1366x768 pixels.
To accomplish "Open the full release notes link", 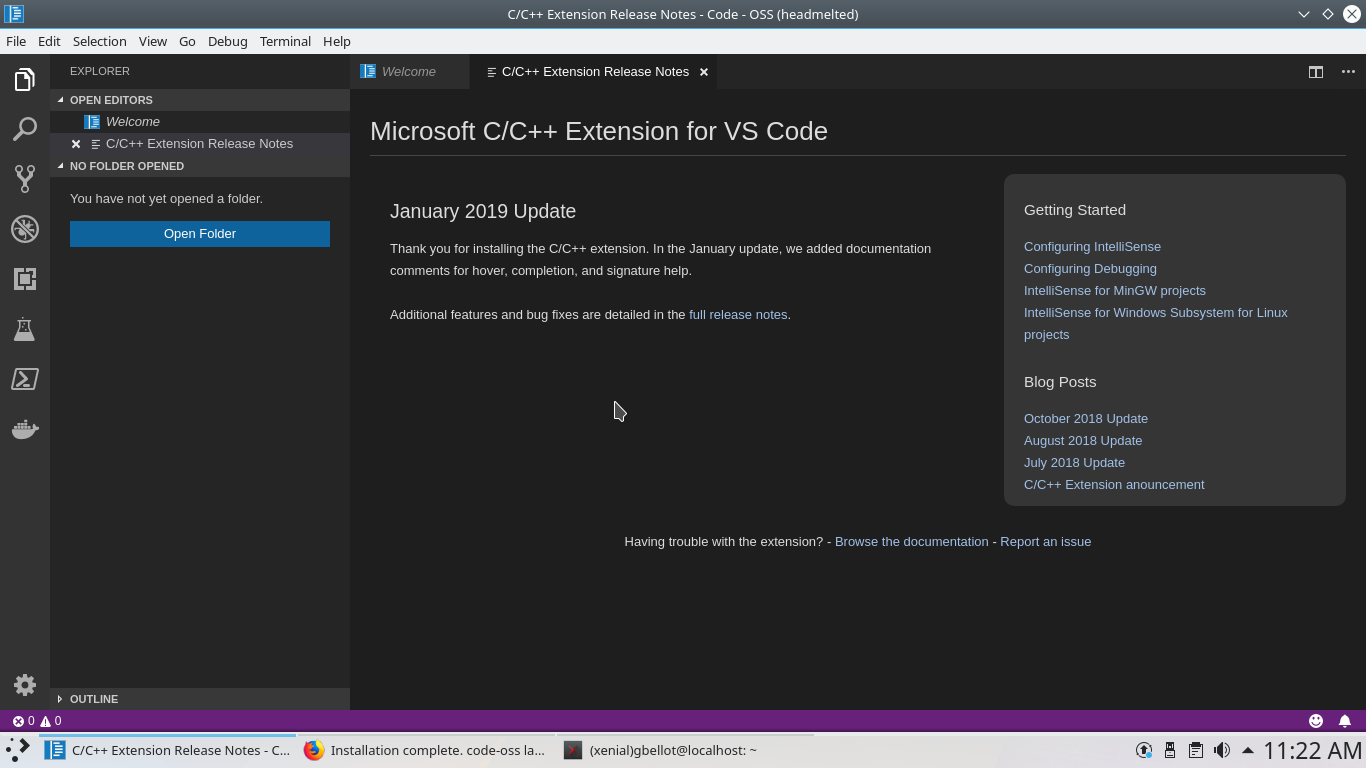I will click(x=738, y=315).
